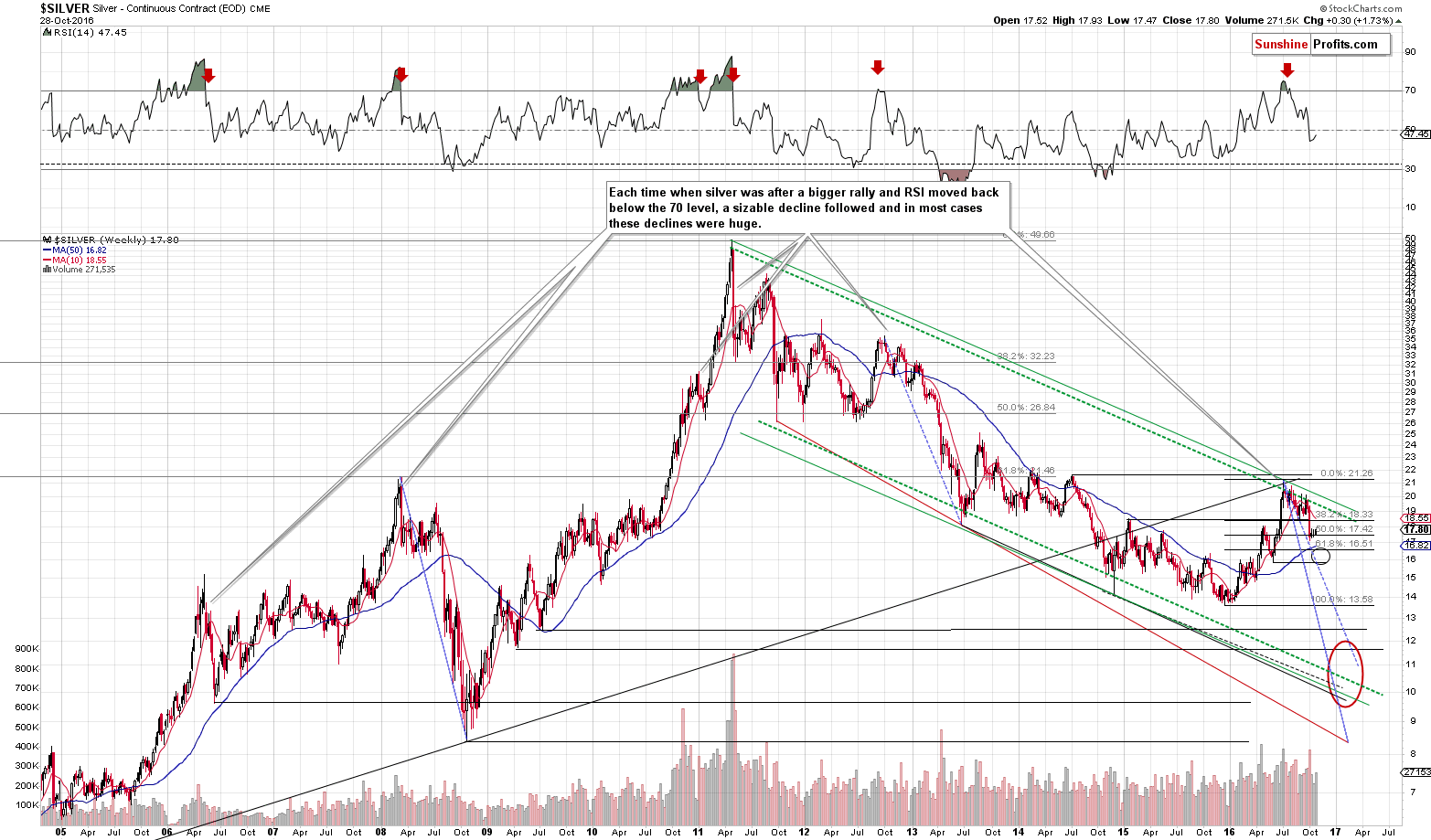Click the '50.0%: 17.42' Fibonacci label

tap(1344, 529)
